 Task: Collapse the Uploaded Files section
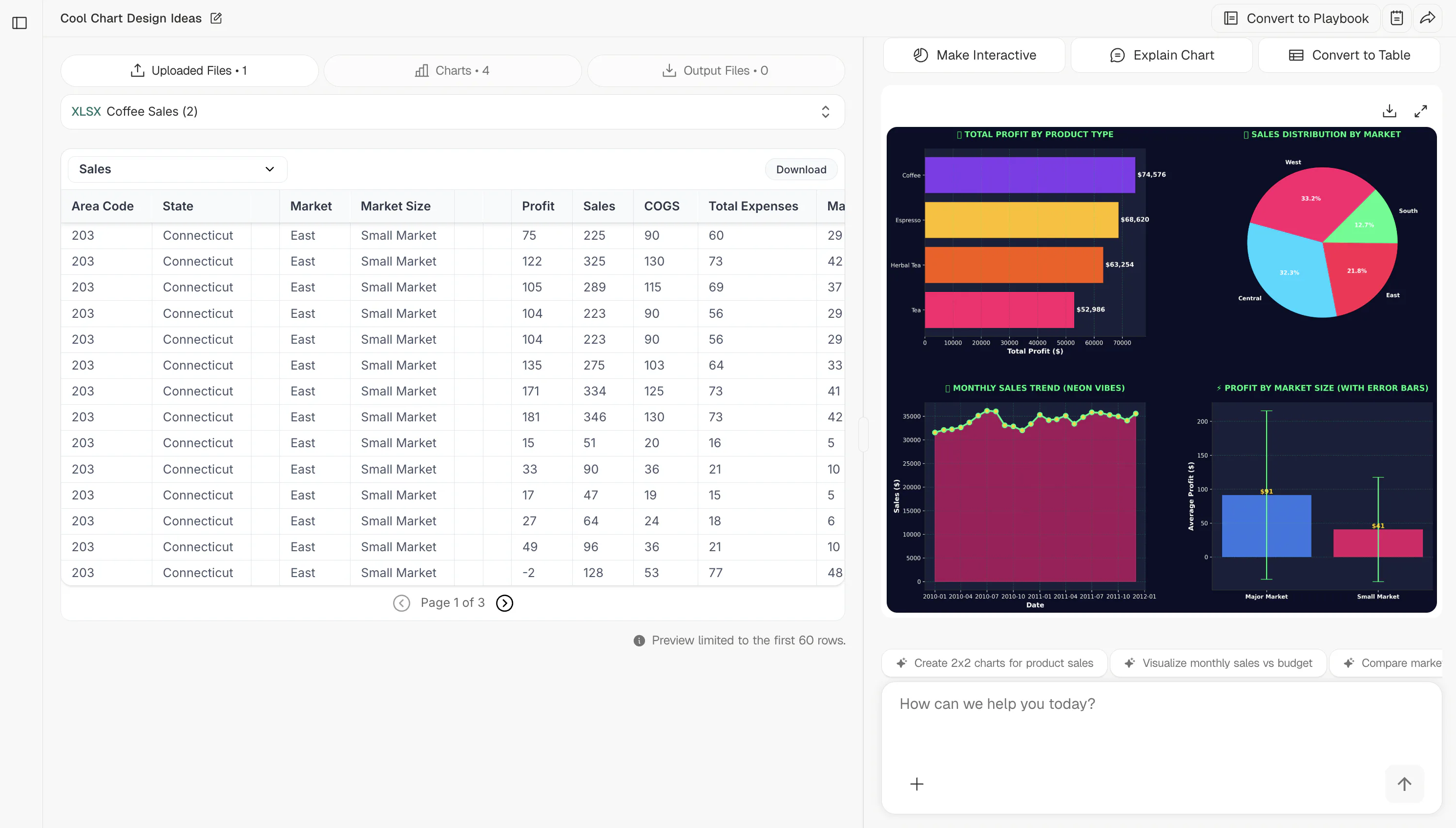point(189,70)
